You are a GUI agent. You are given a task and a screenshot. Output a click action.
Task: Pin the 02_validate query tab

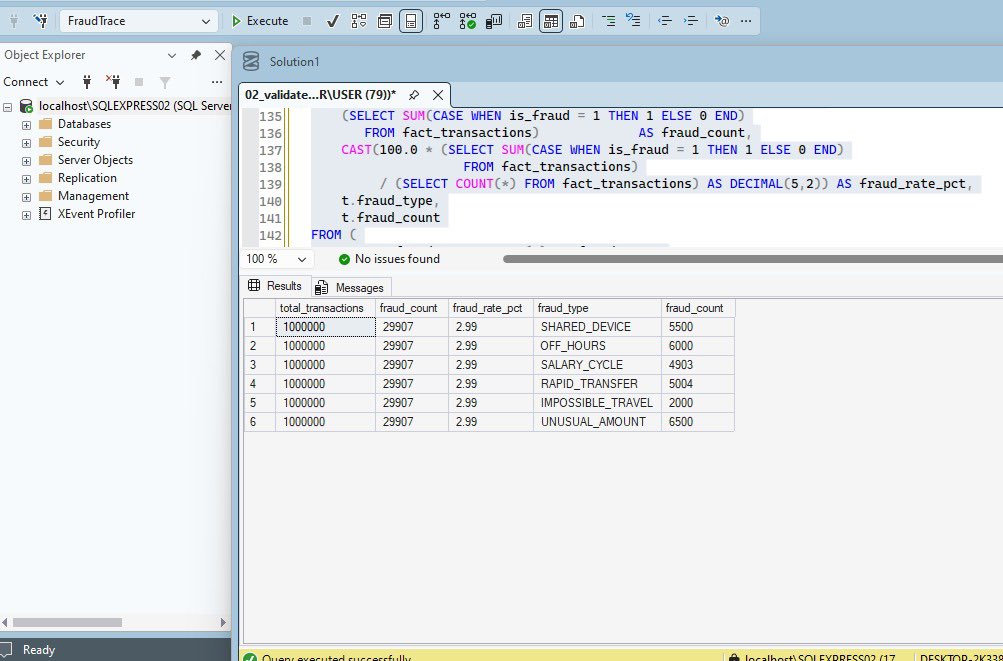pos(414,95)
